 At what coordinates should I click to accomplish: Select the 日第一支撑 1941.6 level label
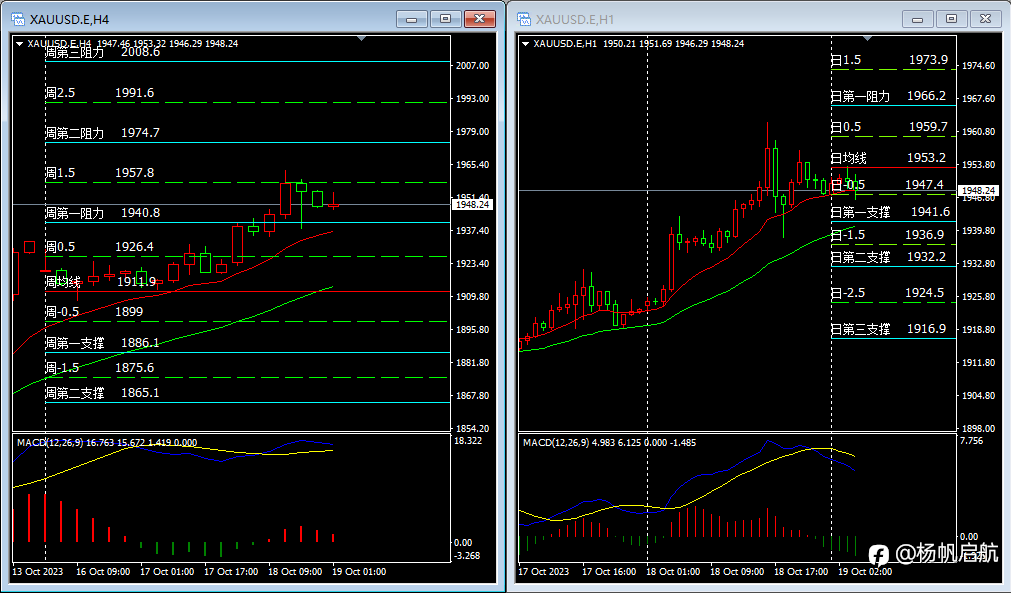[x=890, y=212]
